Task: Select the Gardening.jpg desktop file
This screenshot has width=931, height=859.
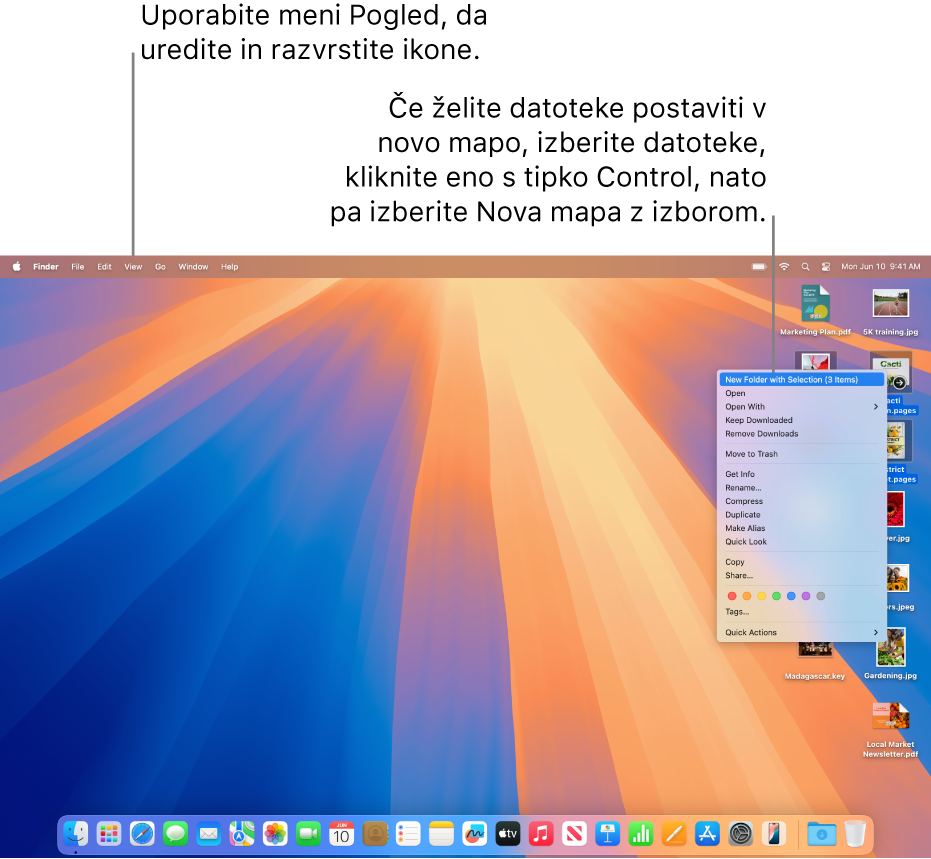Action: point(890,654)
